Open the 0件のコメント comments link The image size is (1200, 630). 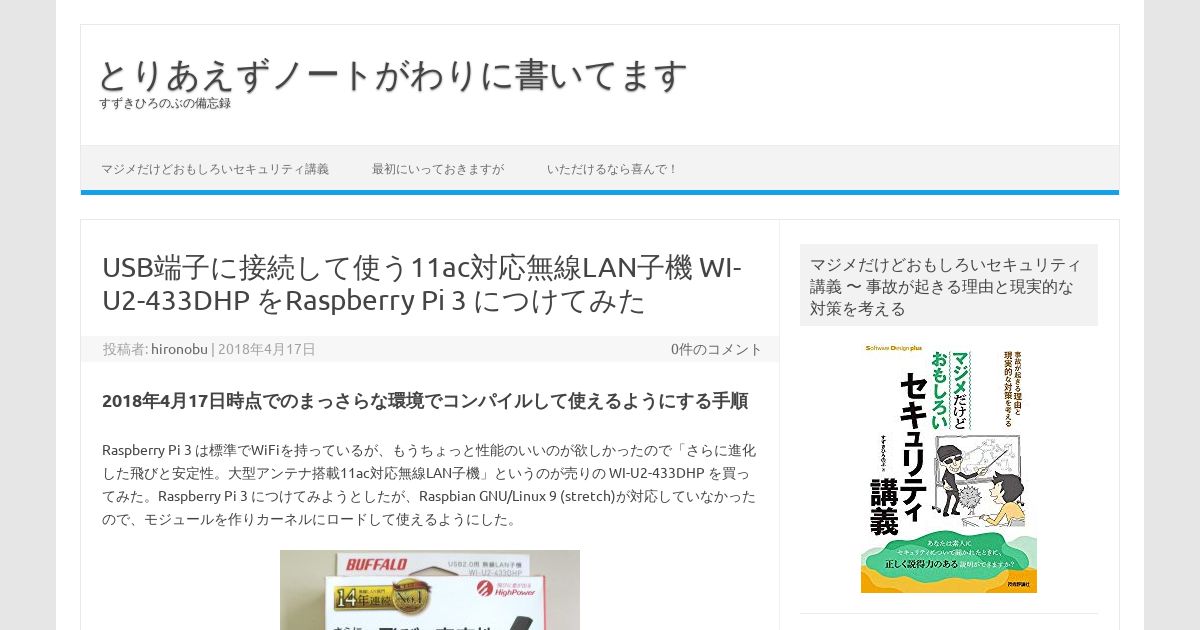pos(716,349)
